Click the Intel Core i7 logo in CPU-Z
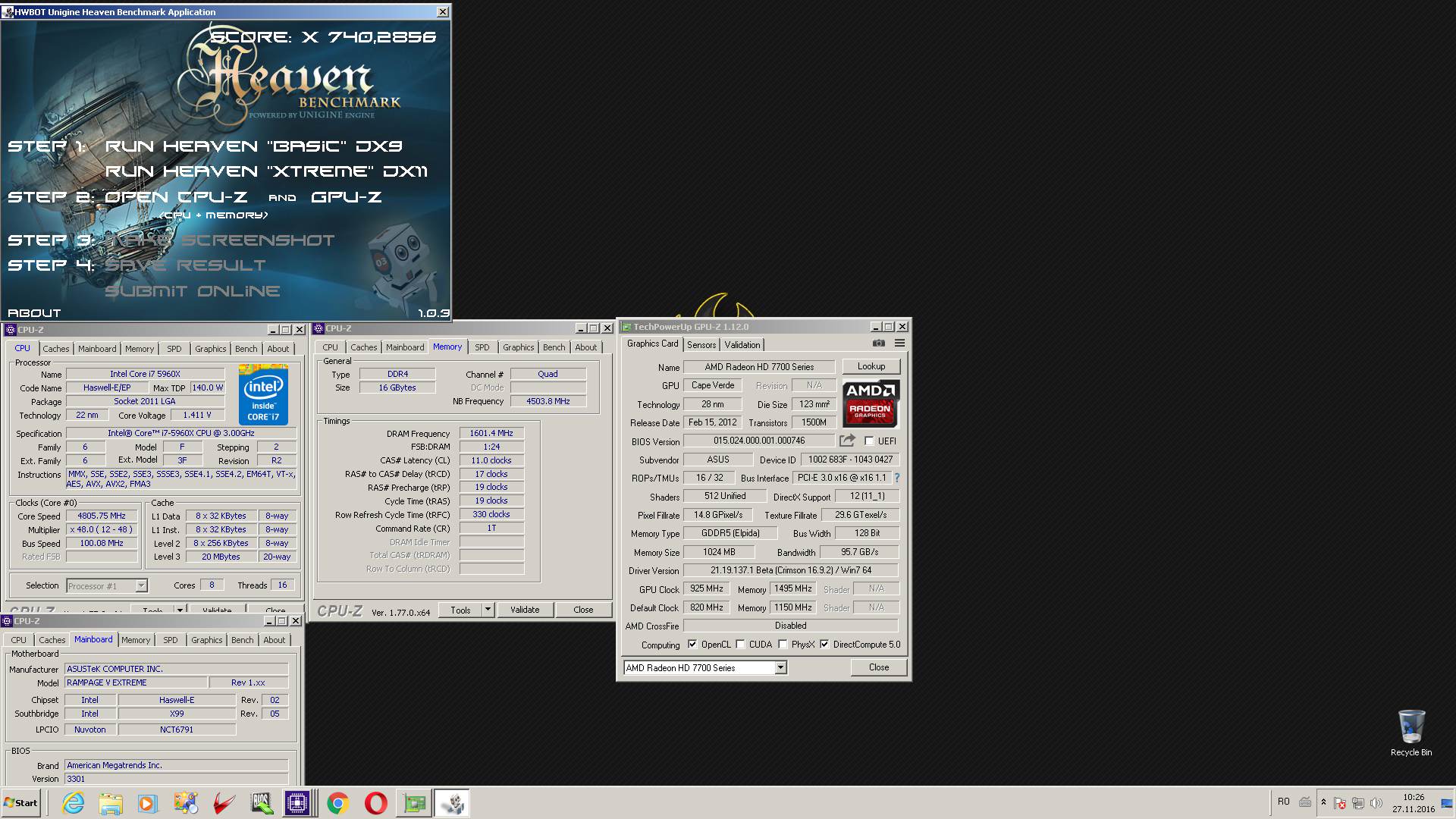Screen dimensions: 1456x819 pyautogui.click(x=263, y=394)
